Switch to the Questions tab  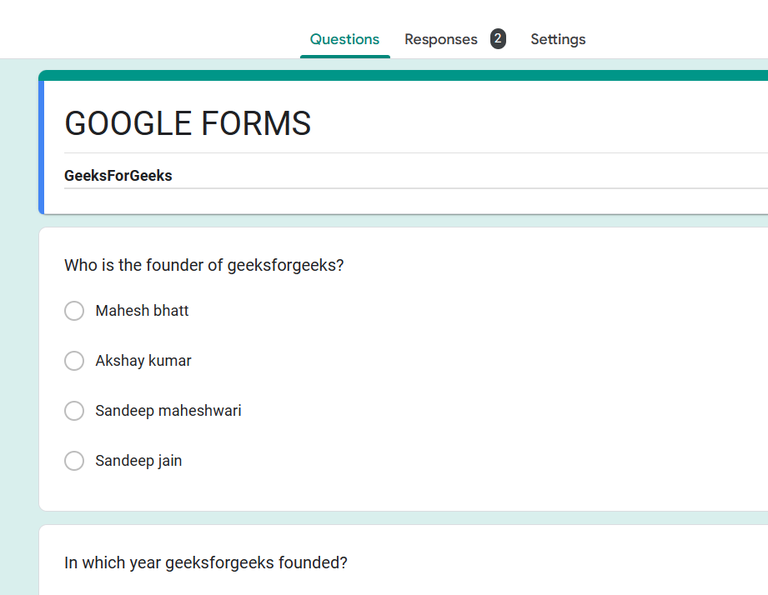coord(344,39)
